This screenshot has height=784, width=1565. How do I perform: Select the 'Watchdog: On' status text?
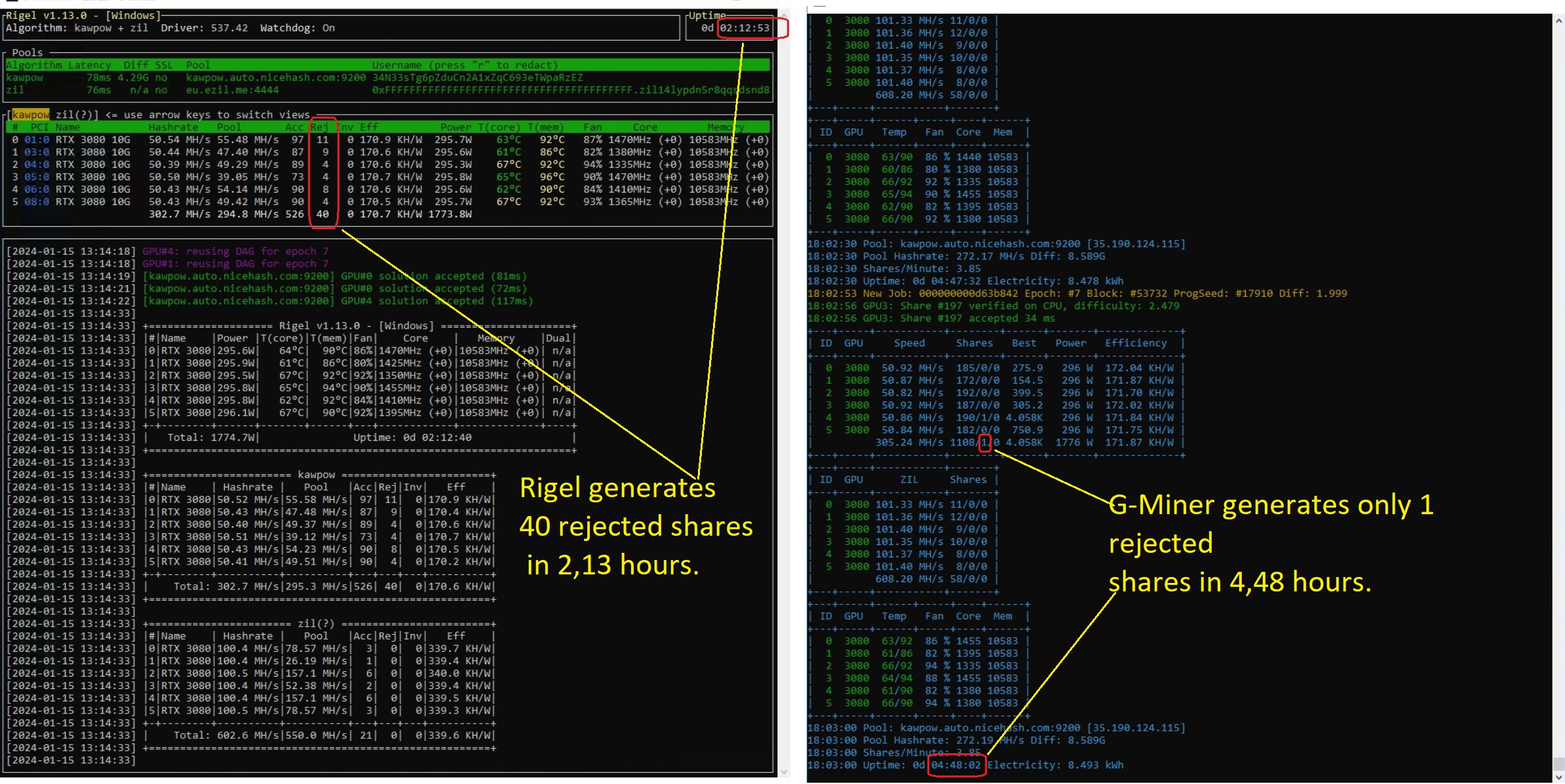pyautogui.click(x=298, y=28)
